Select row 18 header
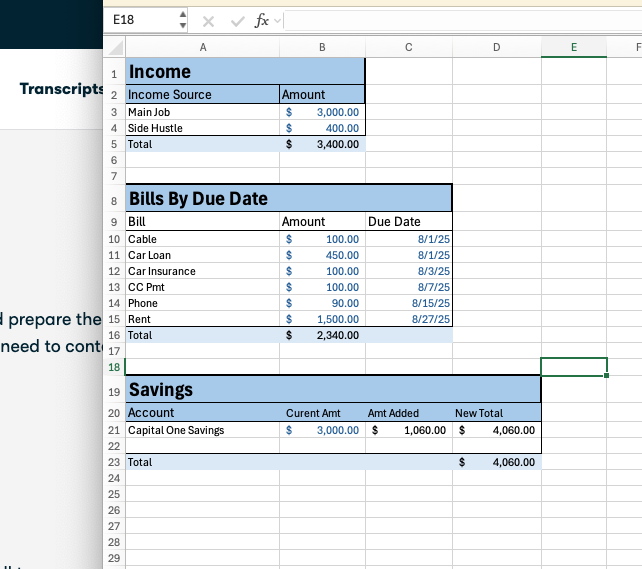Screen dimensions: 642x569 tap(114, 367)
